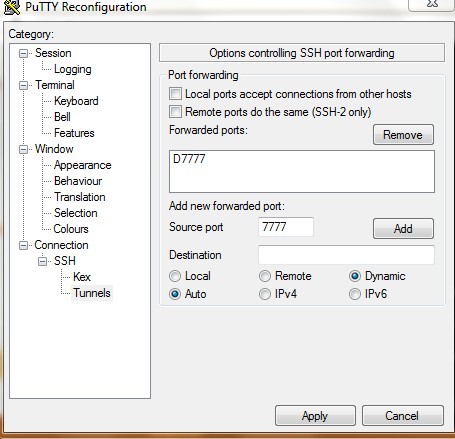Image resolution: width=455 pixels, height=439 pixels.
Task: Choose the Remote forwarding radio option
Action: click(265, 276)
